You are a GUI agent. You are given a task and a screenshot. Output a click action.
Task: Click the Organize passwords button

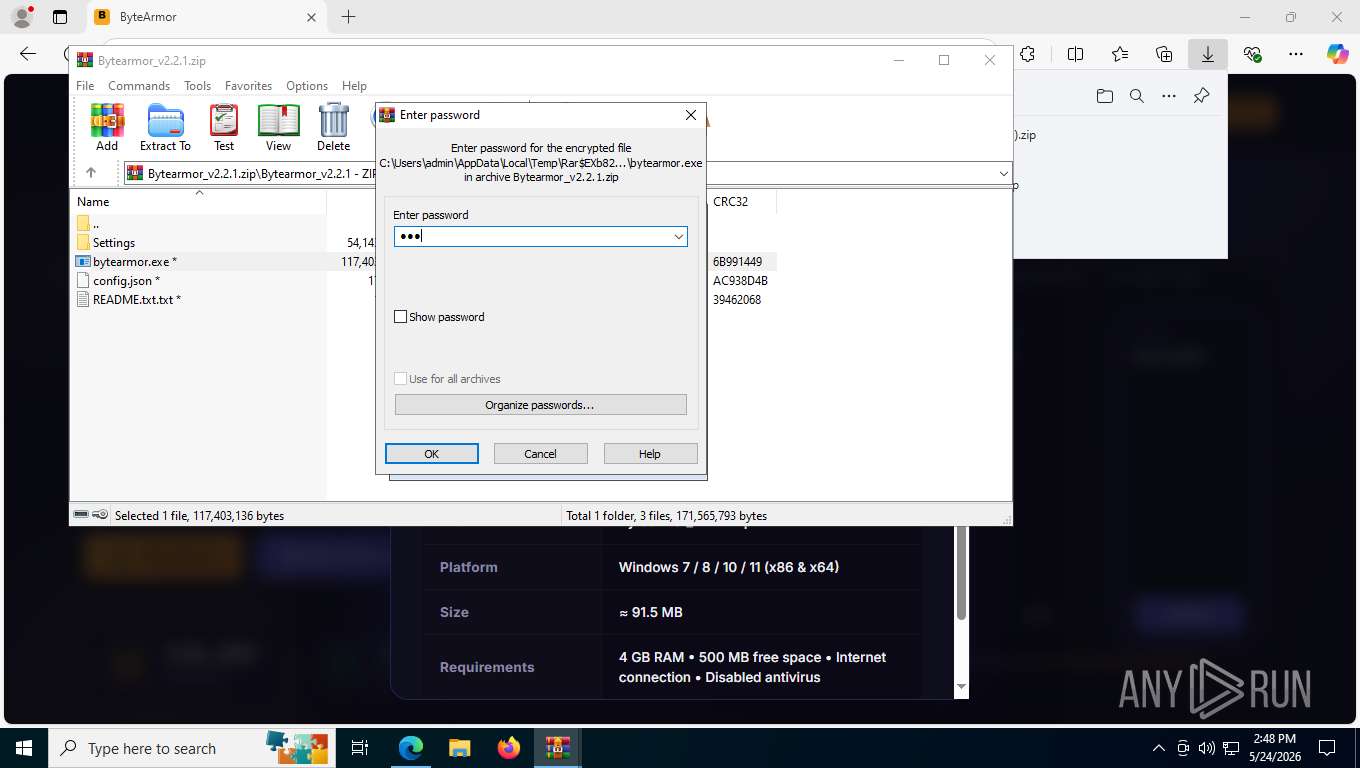540,405
